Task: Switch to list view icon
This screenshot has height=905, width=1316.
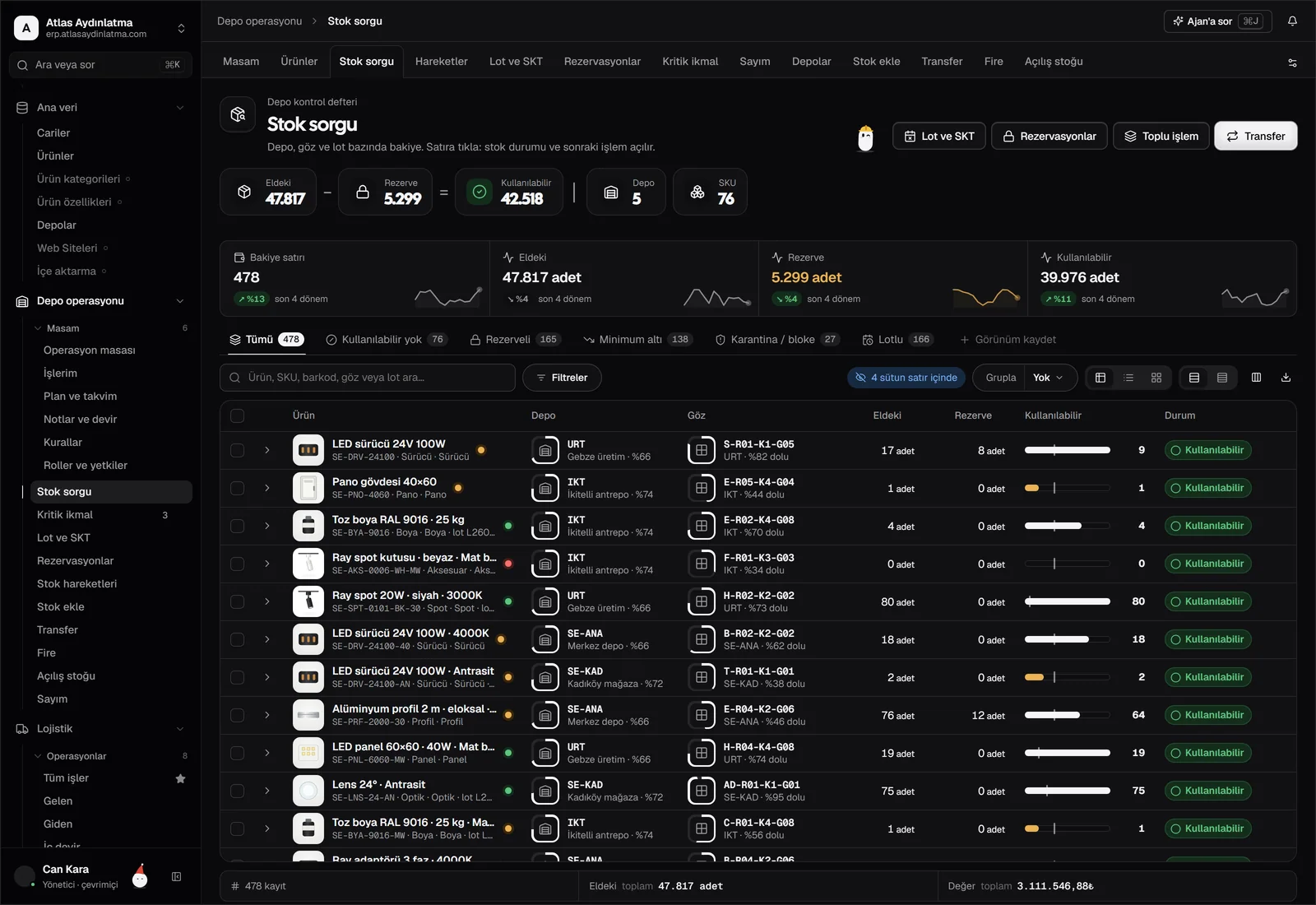Action: point(1128,378)
